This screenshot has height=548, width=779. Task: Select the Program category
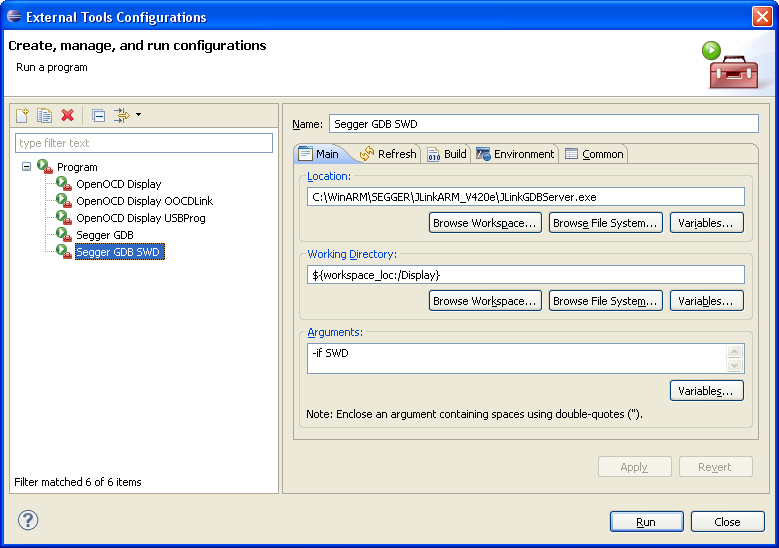tap(77, 167)
